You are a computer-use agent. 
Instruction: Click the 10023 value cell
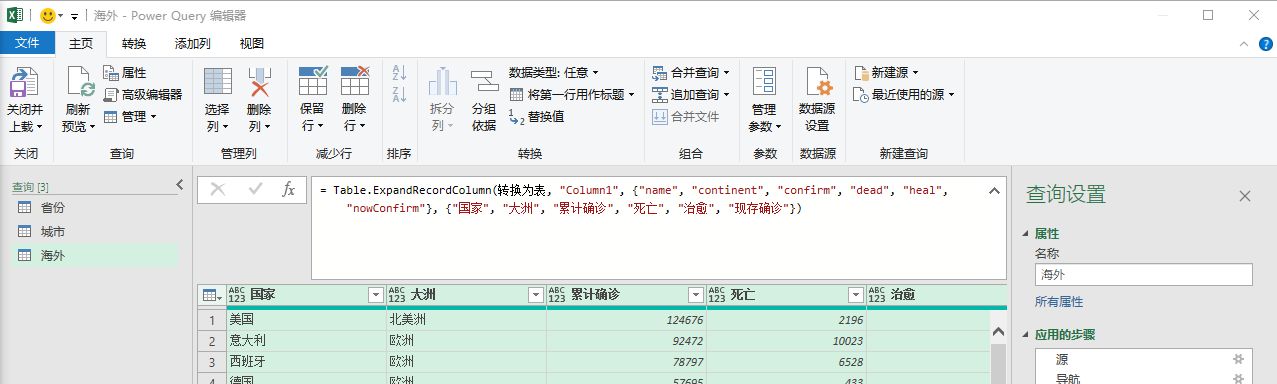[x=786, y=341]
